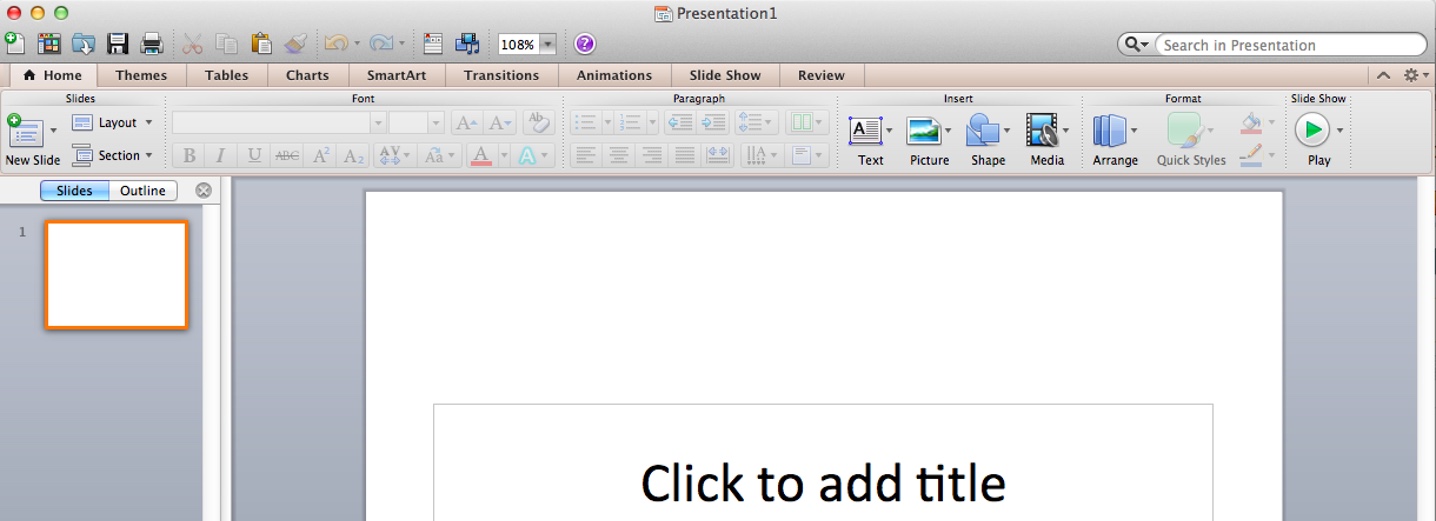Switch to the Animations tab

614,75
